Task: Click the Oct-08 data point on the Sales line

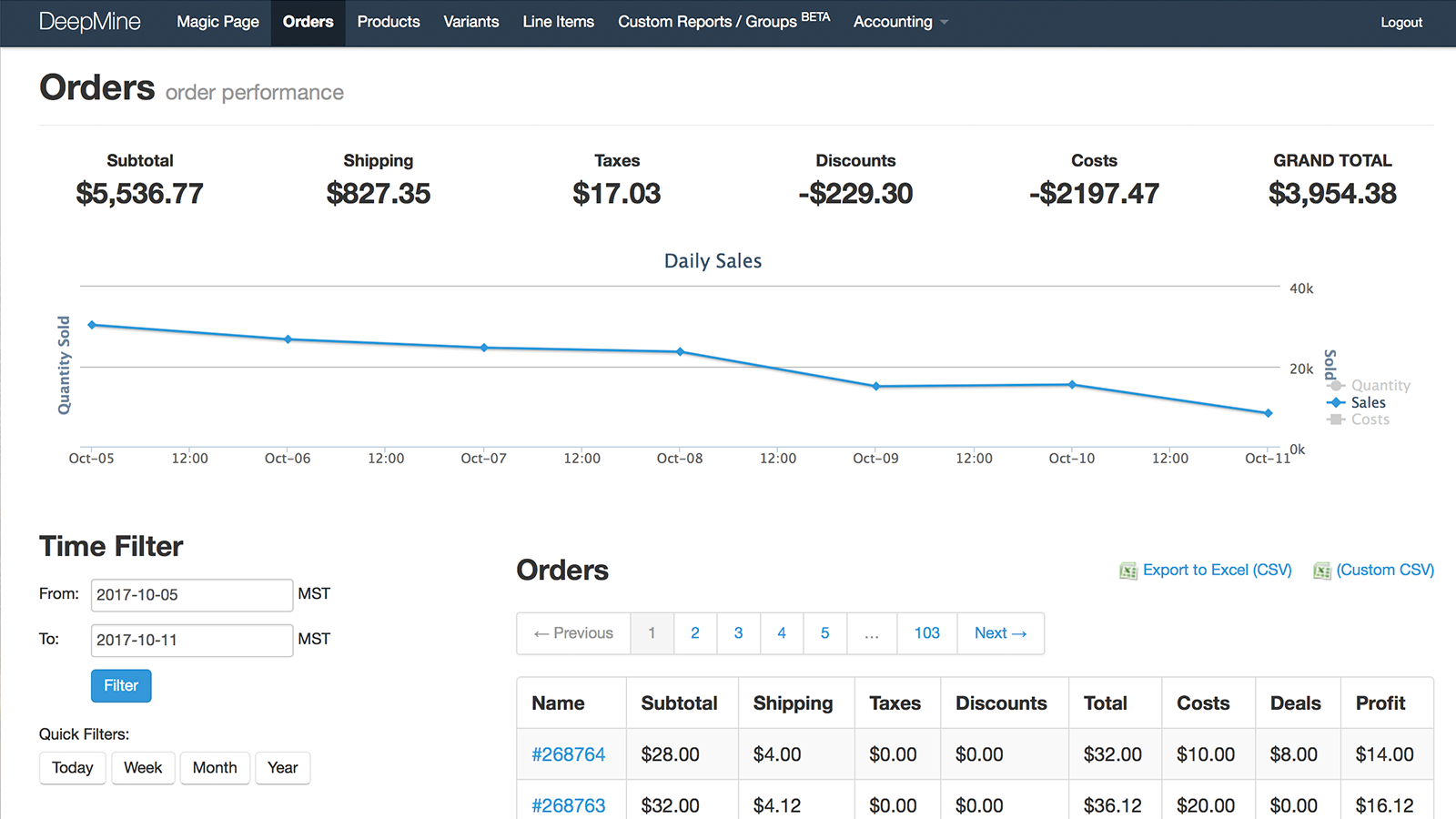Action: click(x=680, y=351)
